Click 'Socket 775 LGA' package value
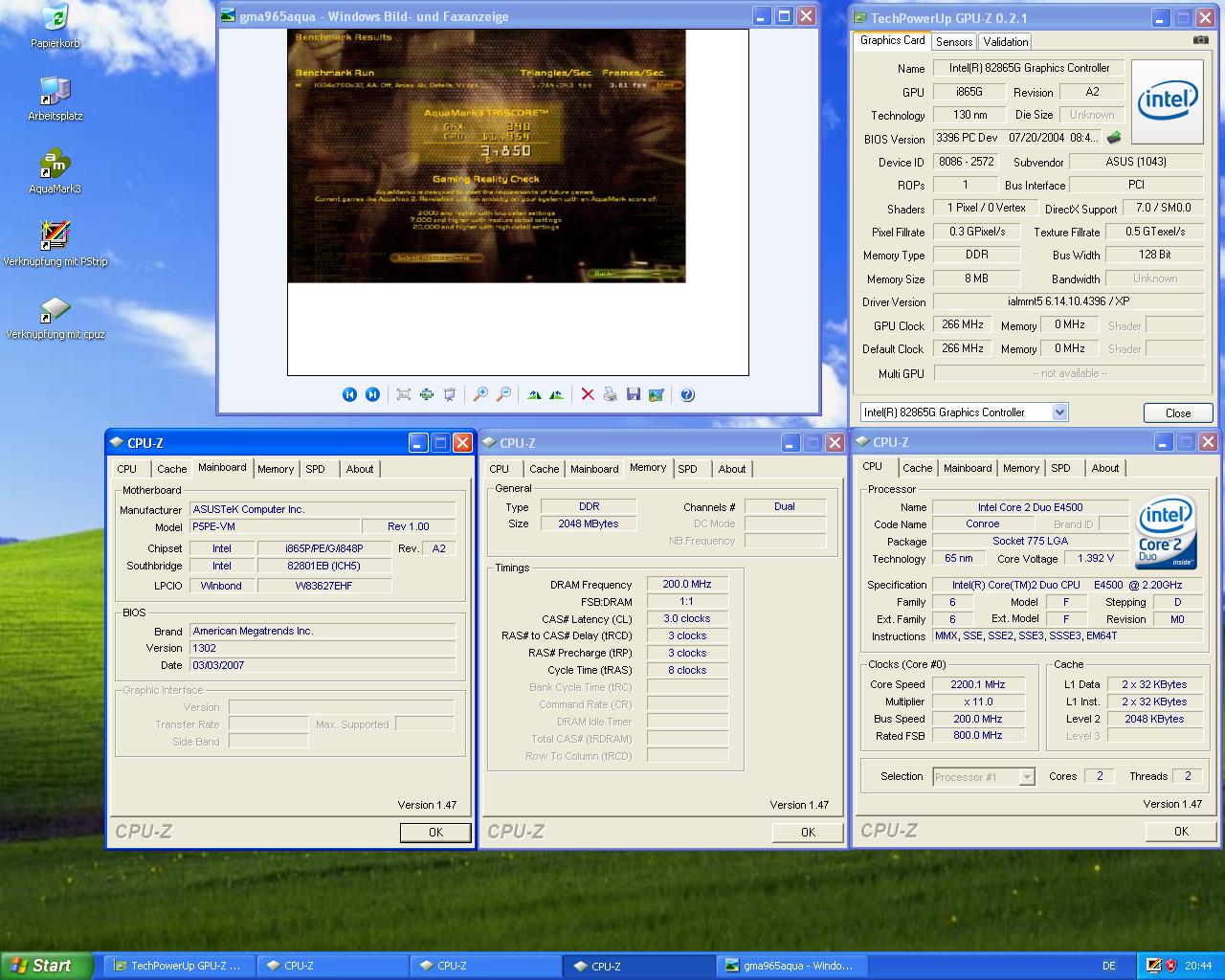This screenshot has width=1225, height=980. tap(1030, 541)
